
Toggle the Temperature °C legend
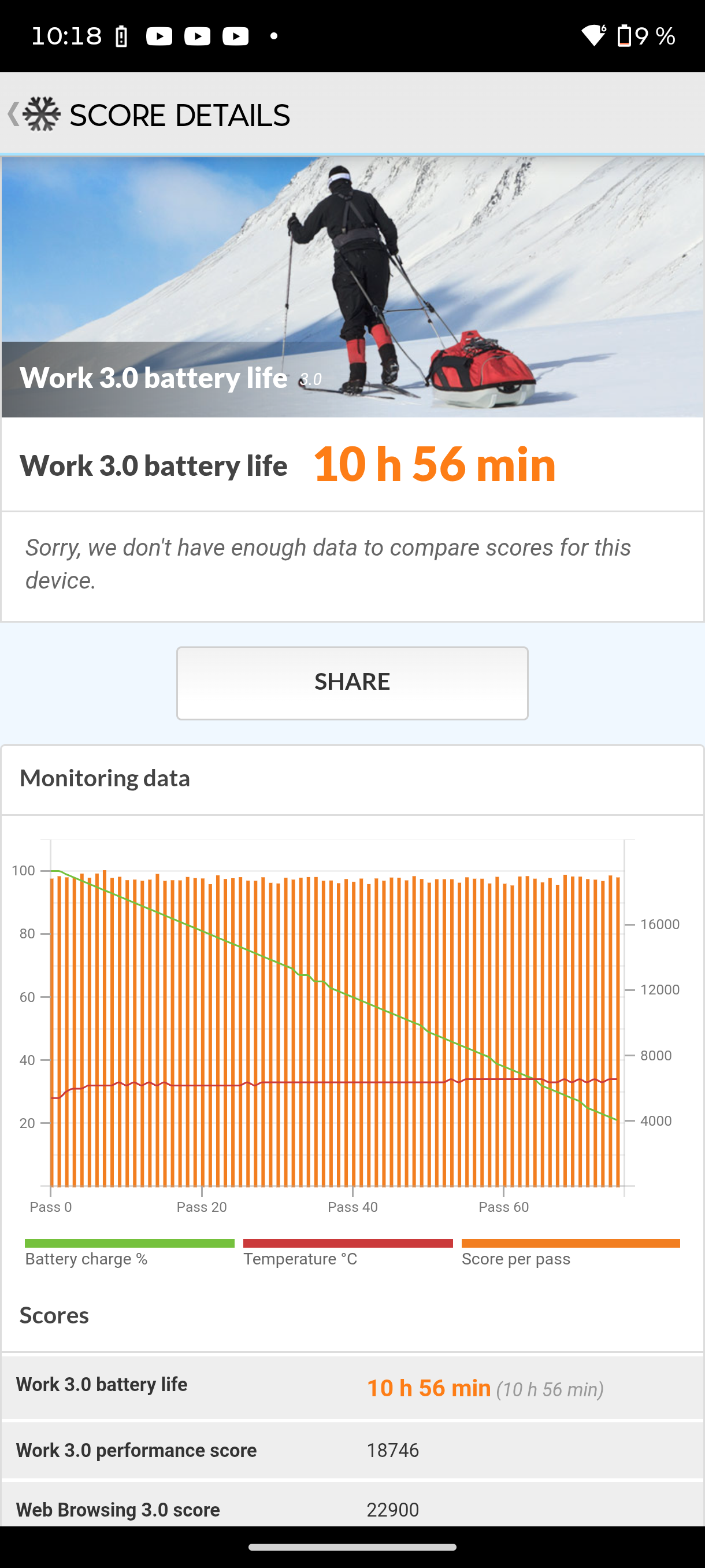(x=347, y=1252)
